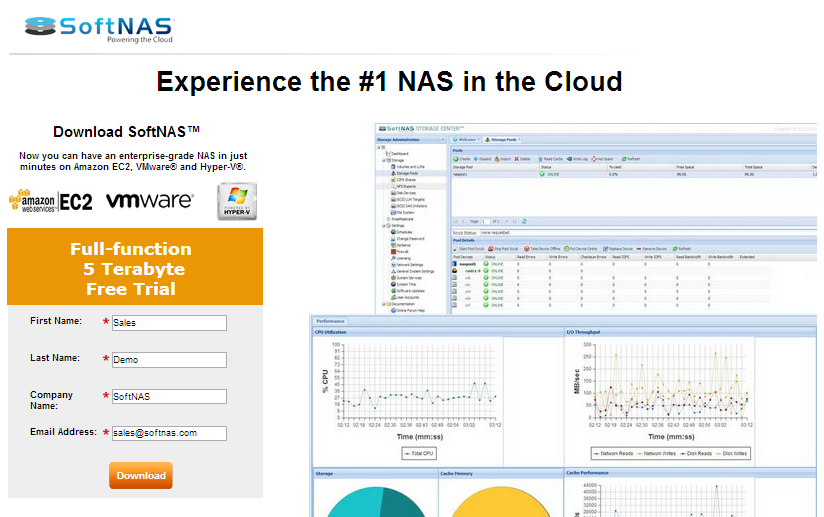Collapse the Settings tree node
824x517 pixels.
pyautogui.click(x=383, y=225)
